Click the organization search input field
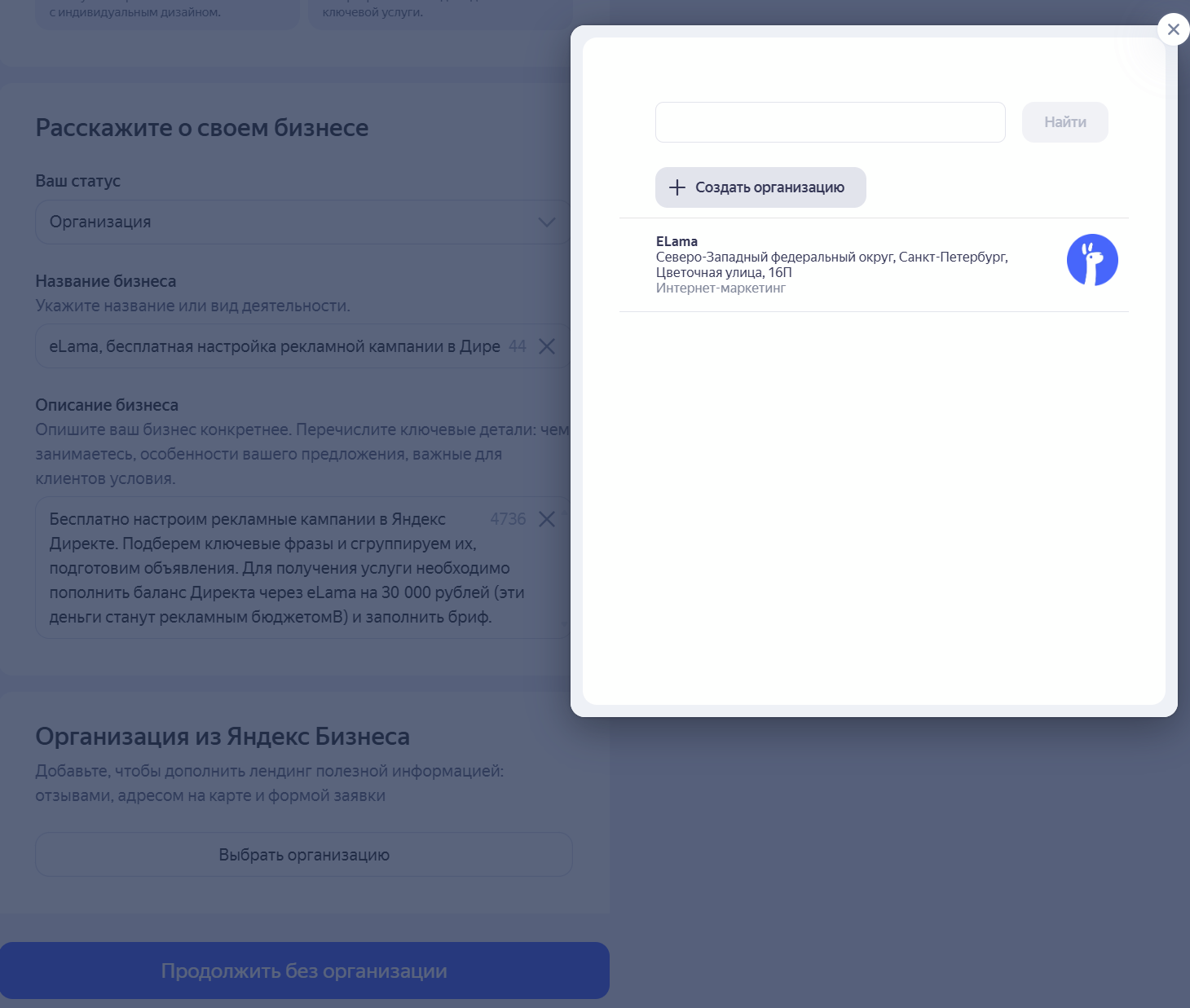Viewport: 1190px width, 1008px height. pos(830,122)
